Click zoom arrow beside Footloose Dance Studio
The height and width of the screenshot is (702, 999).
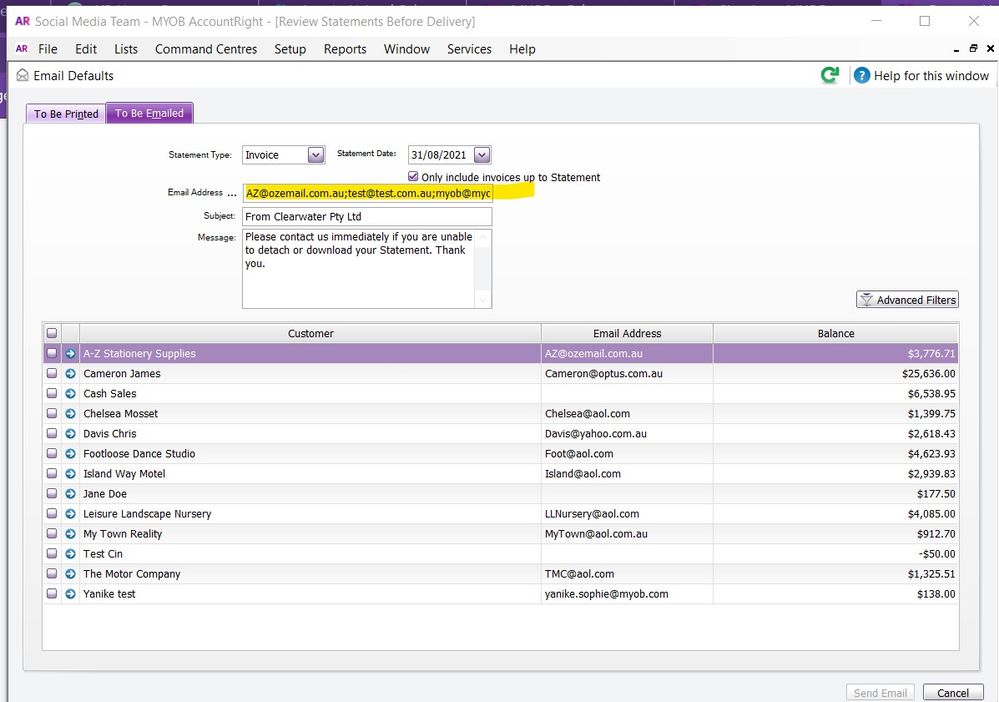click(x=71, y=454)
